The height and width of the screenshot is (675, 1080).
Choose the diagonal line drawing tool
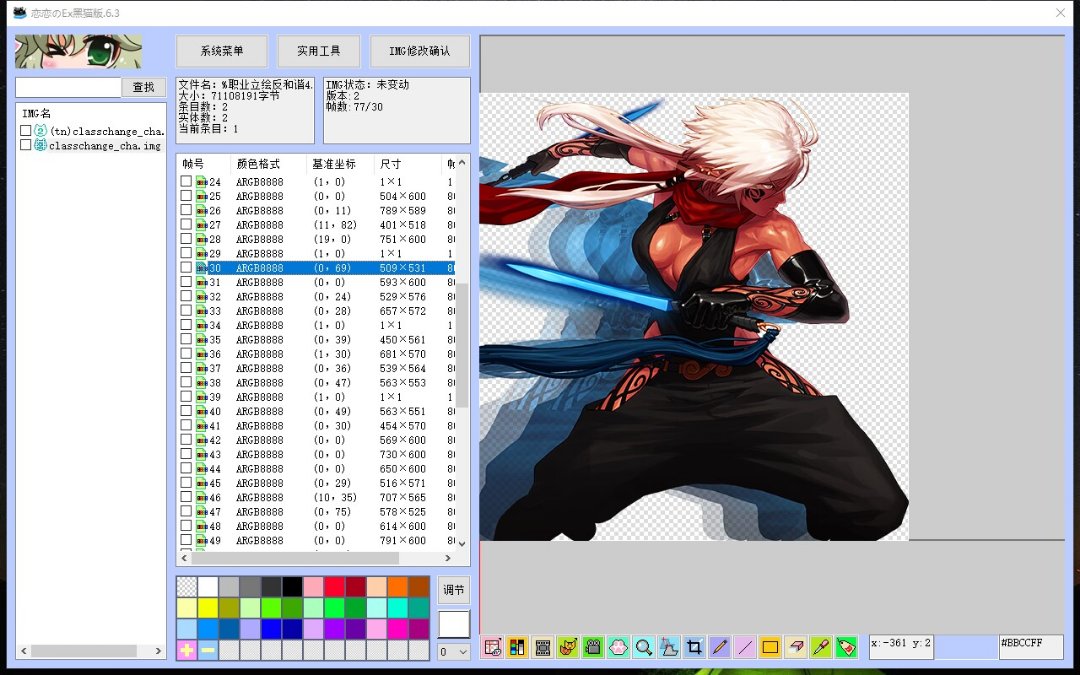(745, 647)
